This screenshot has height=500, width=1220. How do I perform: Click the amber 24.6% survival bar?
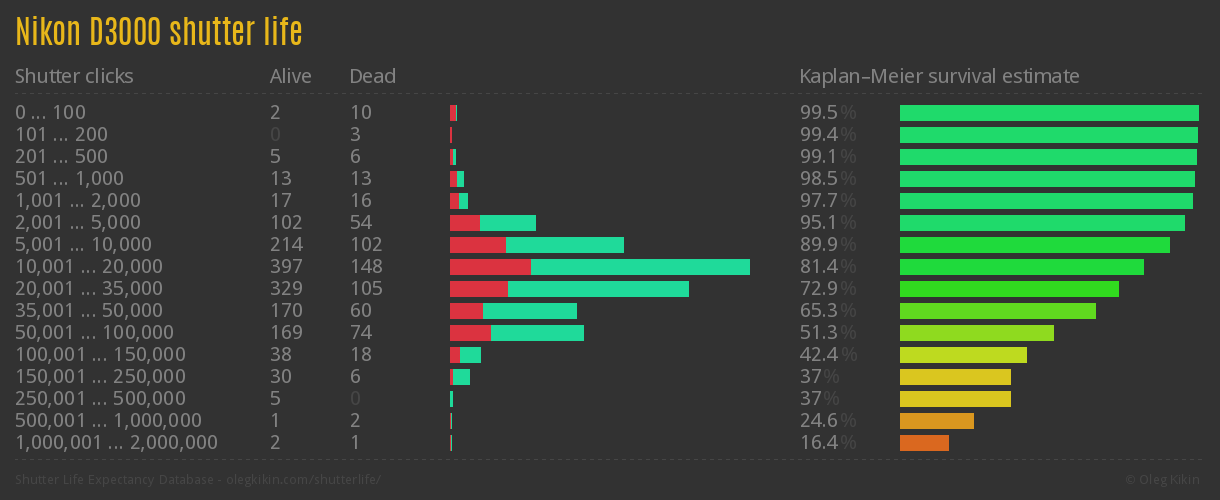(x=936, y=421)
